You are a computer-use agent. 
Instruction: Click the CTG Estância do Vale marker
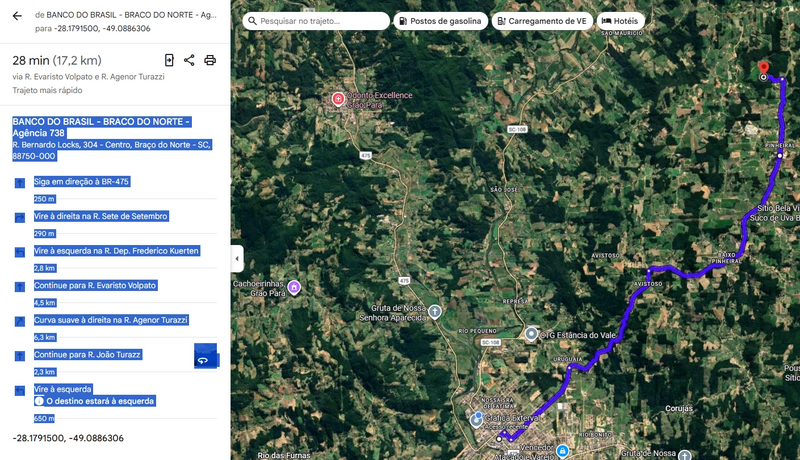click(531, 333)
